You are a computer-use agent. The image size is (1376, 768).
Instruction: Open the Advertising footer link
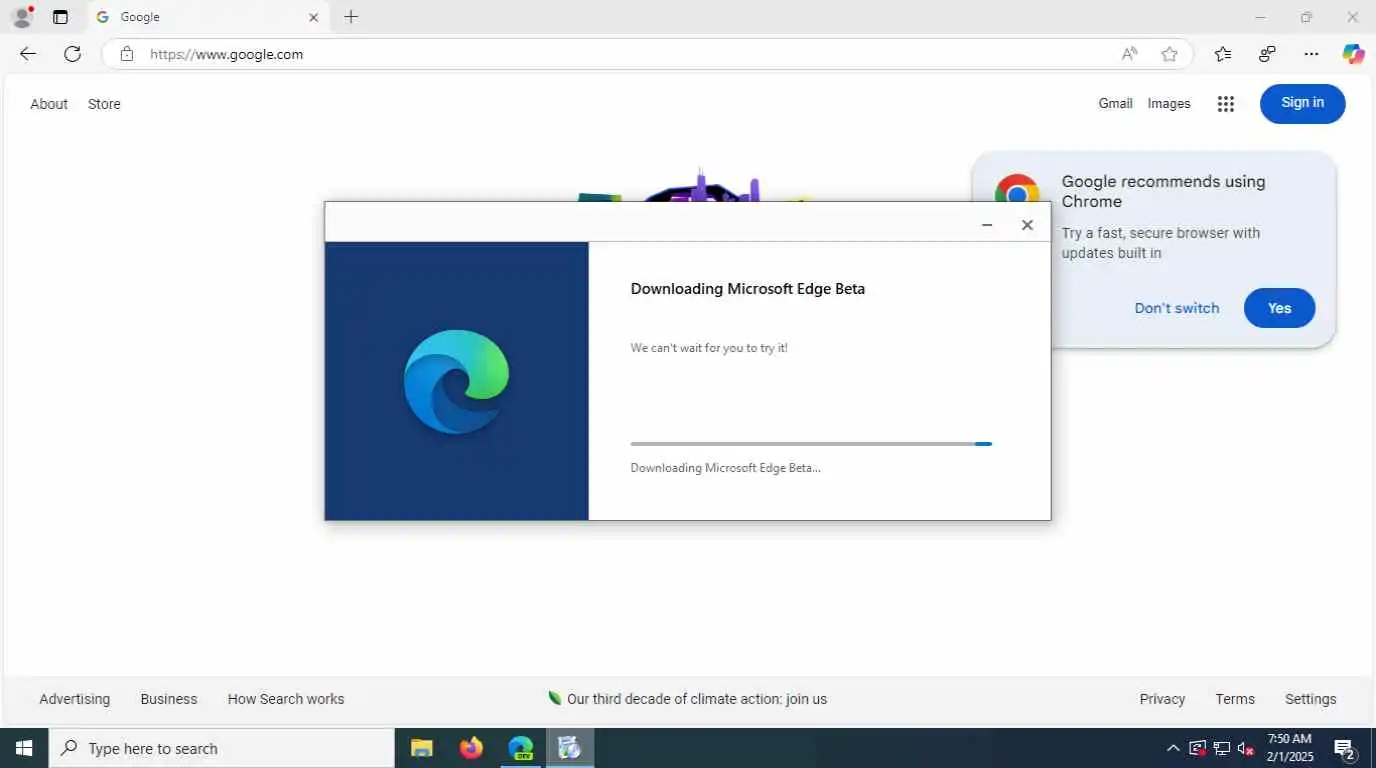point(75,699)
